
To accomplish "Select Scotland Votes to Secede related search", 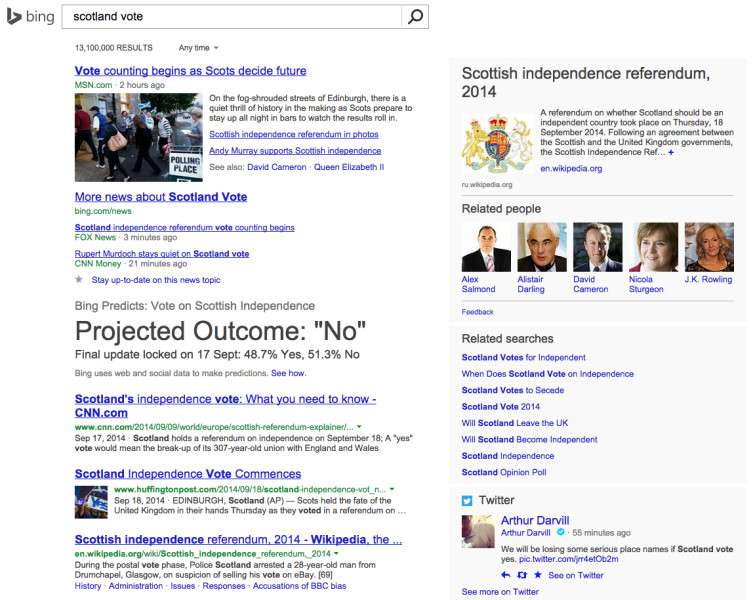I will (513, 390).
